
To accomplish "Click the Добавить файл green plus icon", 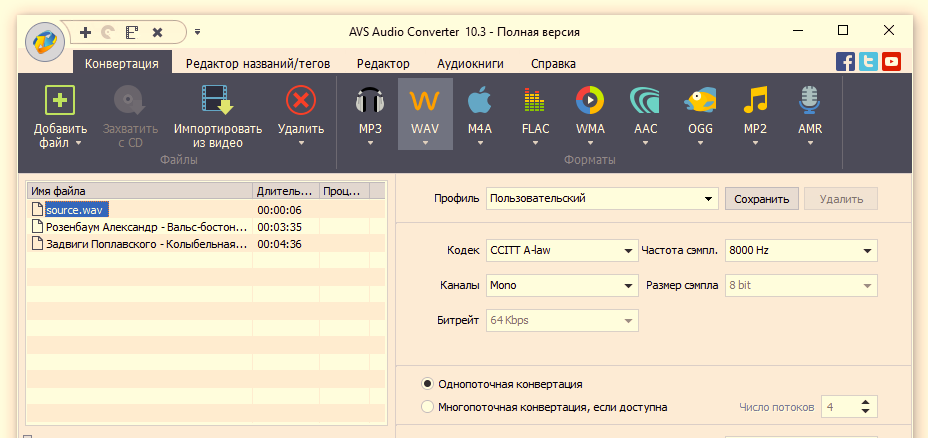I will point(60,99).
